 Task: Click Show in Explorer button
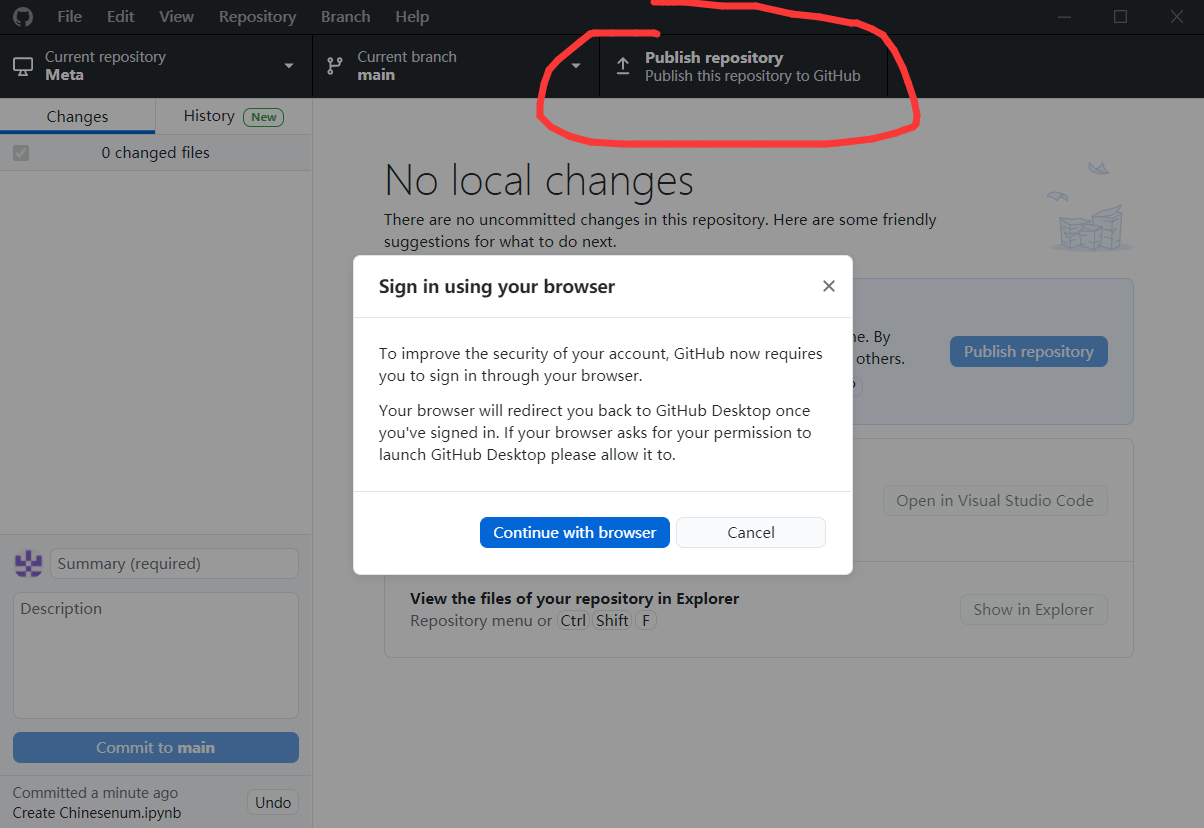(x=1034, y=609)
